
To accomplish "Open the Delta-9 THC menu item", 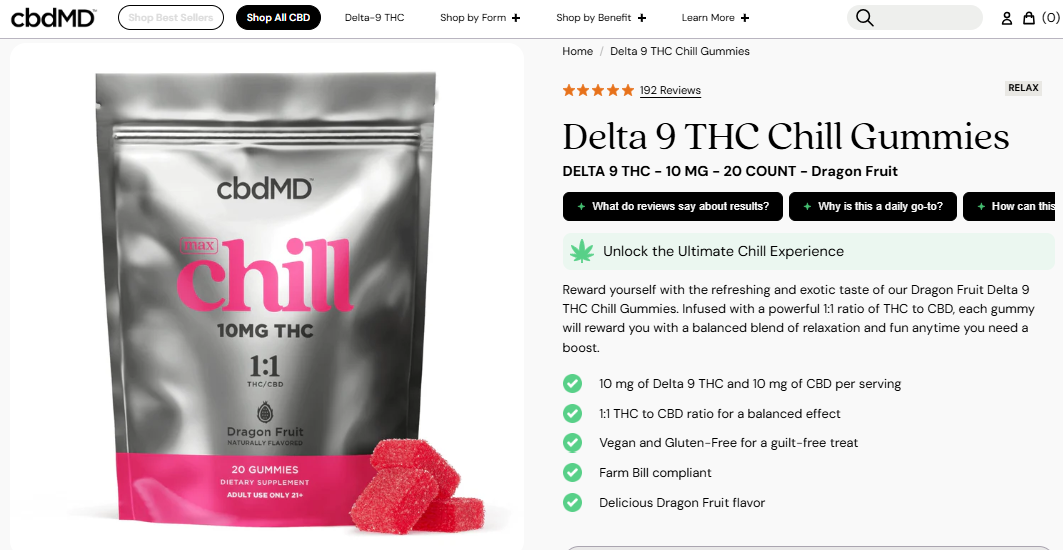I will (x=374, y=18).
